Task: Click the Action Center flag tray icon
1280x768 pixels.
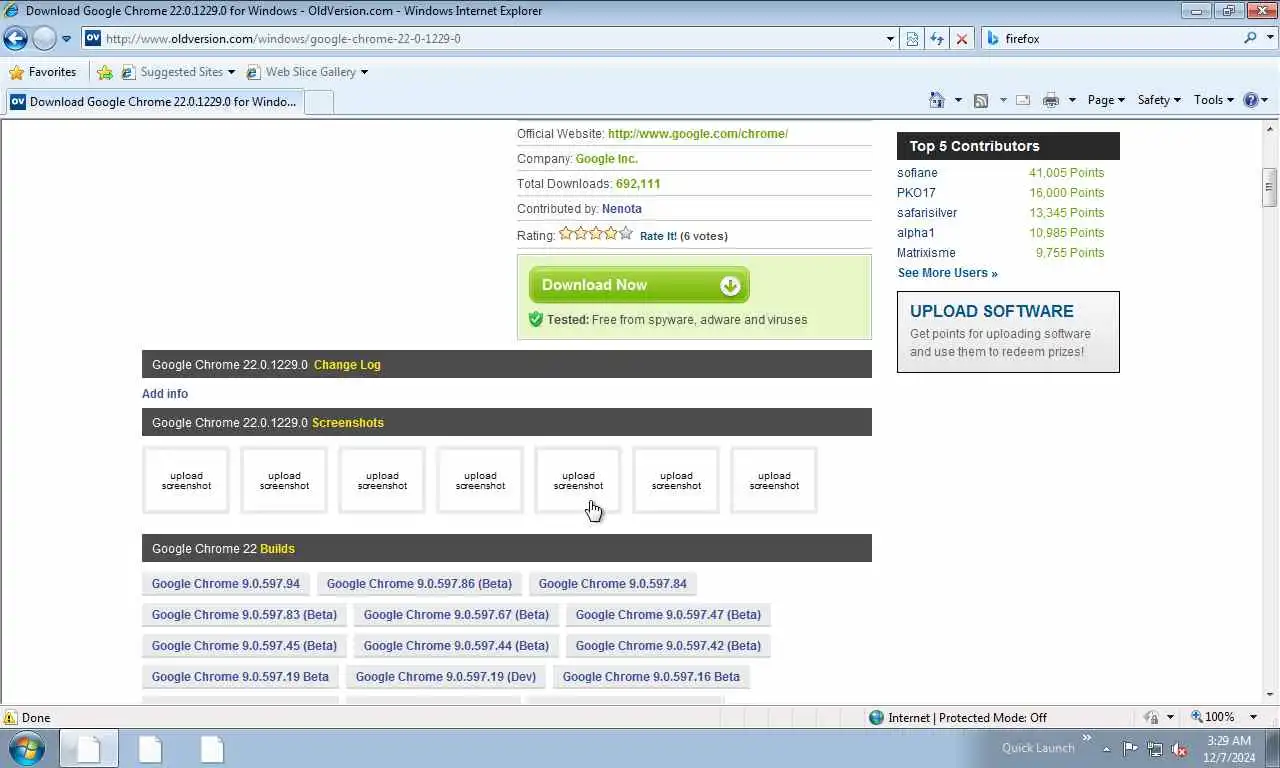Action: click(x=1130, y=749)
